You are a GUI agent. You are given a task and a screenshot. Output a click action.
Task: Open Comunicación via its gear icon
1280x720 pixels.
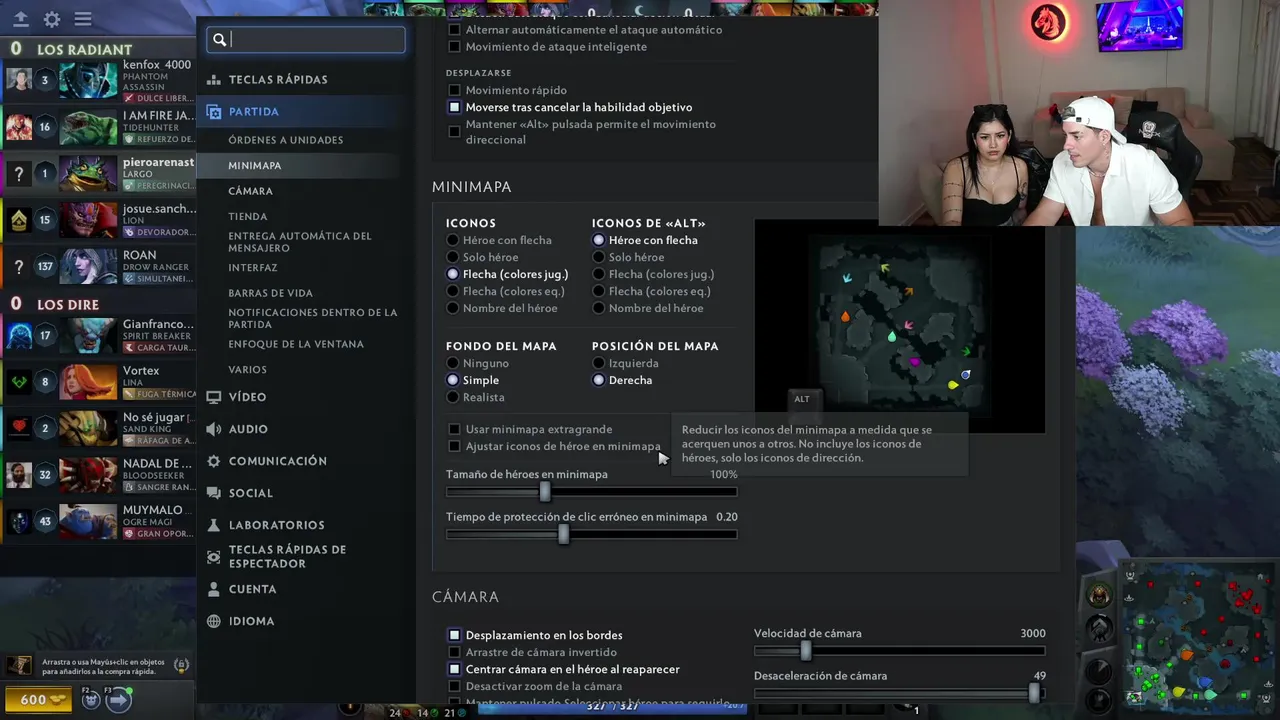coord(213,461)
